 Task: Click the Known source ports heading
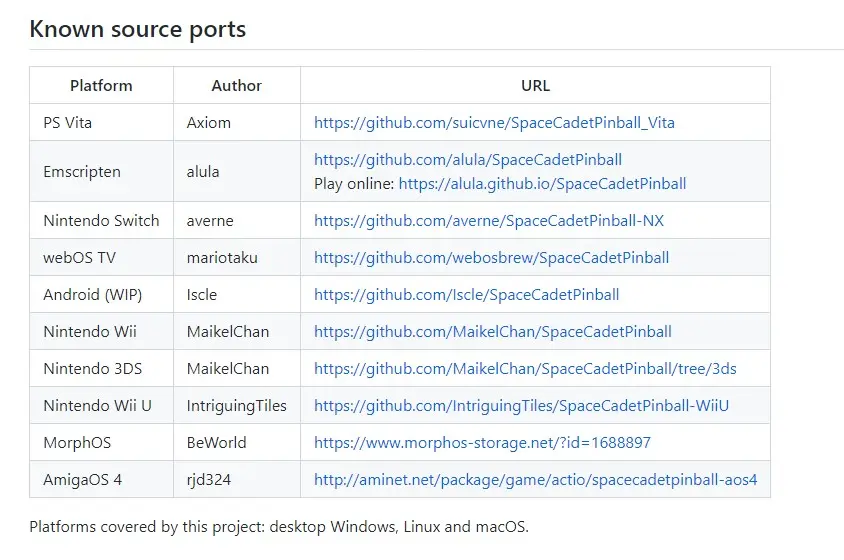[137, 29]
